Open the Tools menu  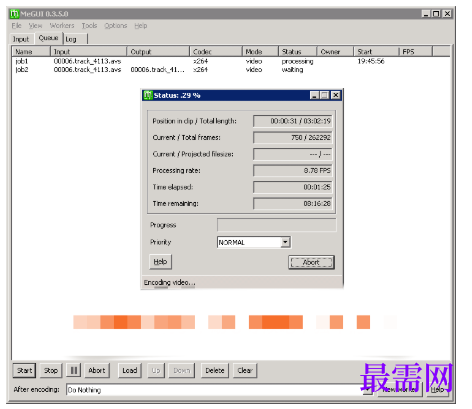click(89, 26)
